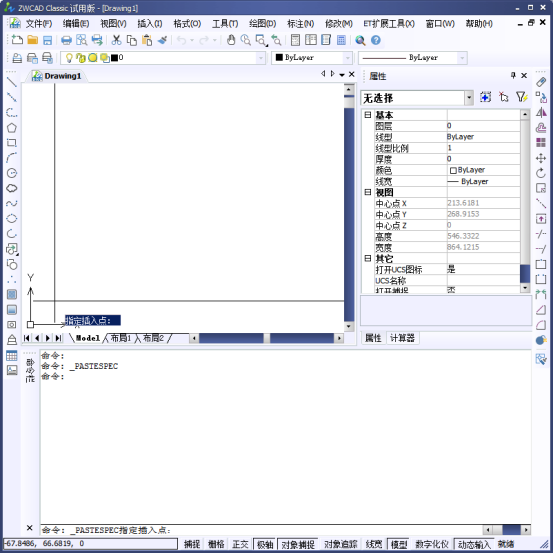Collapse the 其它 properties group
Screen dimensions: 554x554
coord(368,258)
